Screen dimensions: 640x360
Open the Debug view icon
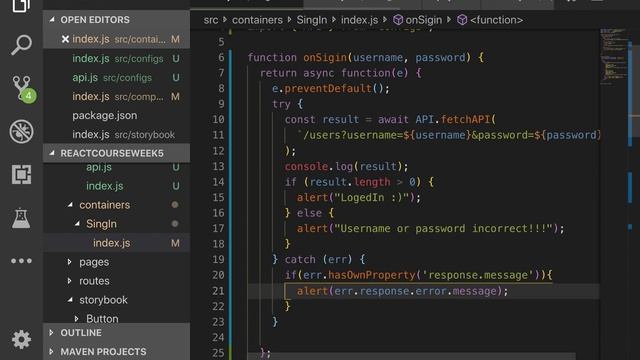click(21, 131)
